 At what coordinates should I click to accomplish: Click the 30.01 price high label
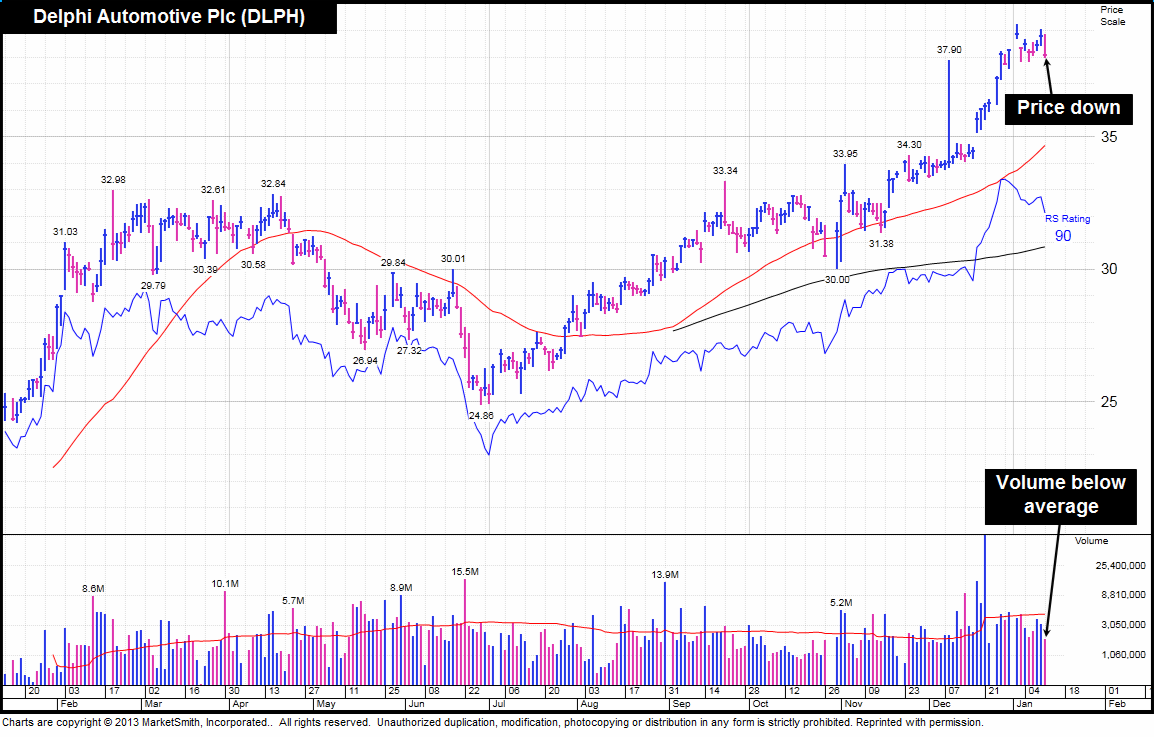coord(453,258)
